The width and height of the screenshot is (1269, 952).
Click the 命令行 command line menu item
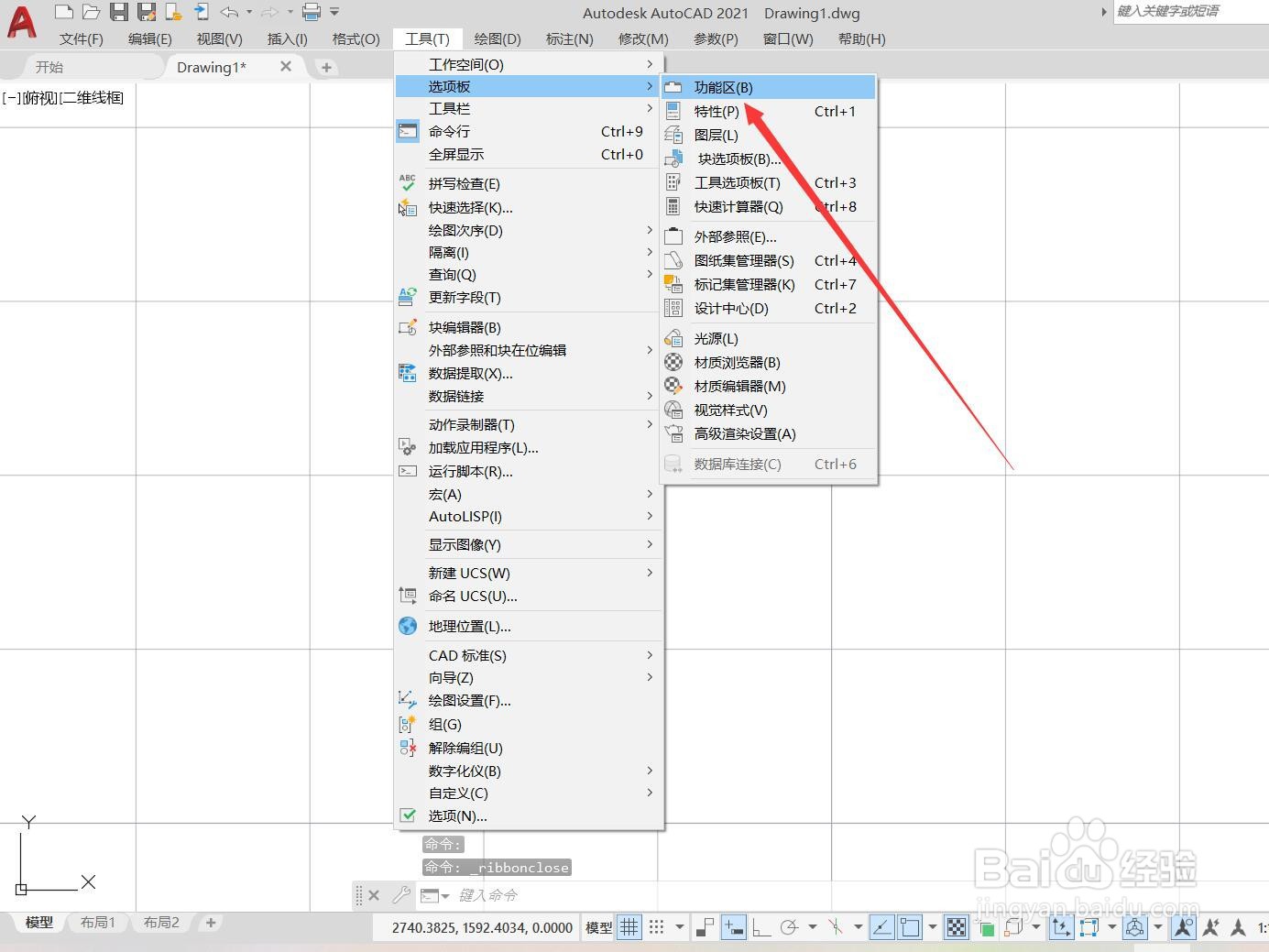click(529, 131)
